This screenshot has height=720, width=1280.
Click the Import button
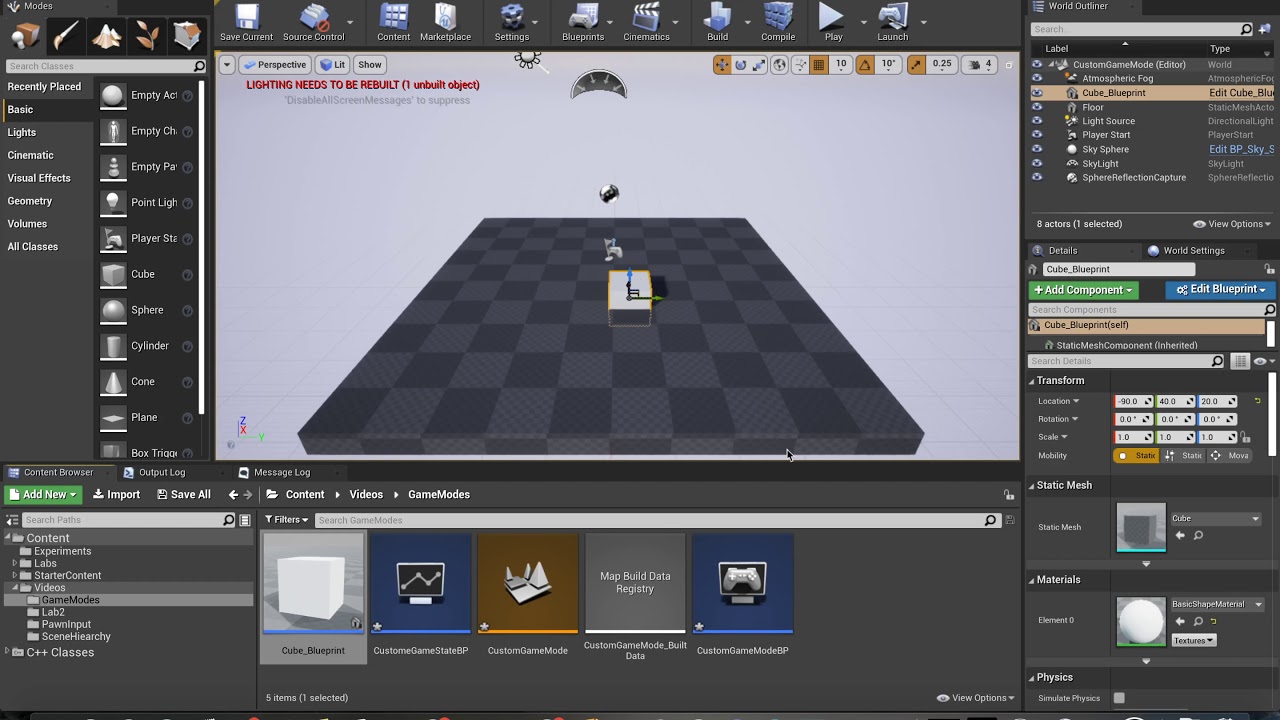[116, 495]
